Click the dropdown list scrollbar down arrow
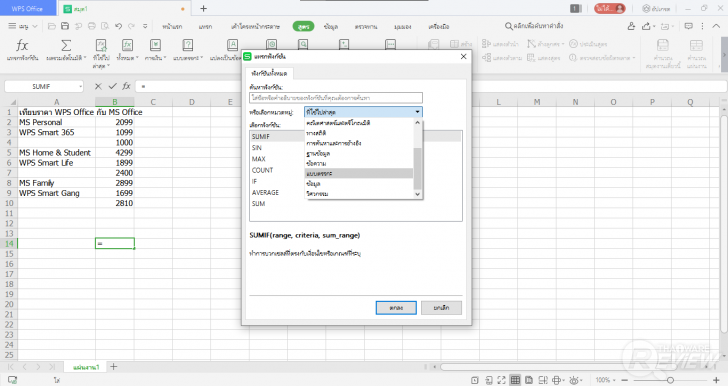 tap(417, 194)
